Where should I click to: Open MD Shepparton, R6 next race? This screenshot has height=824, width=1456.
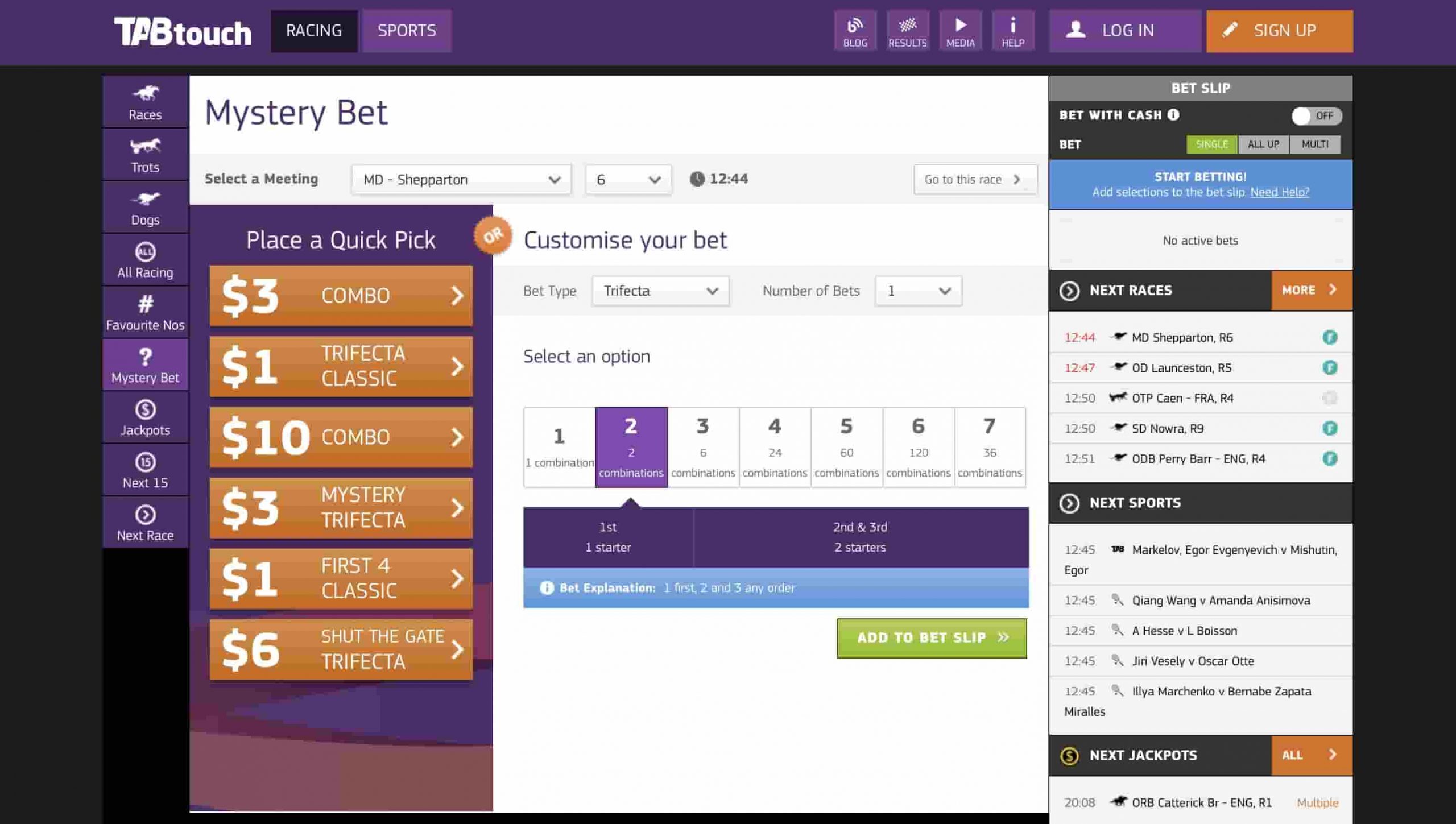[x=1200, y=338]
